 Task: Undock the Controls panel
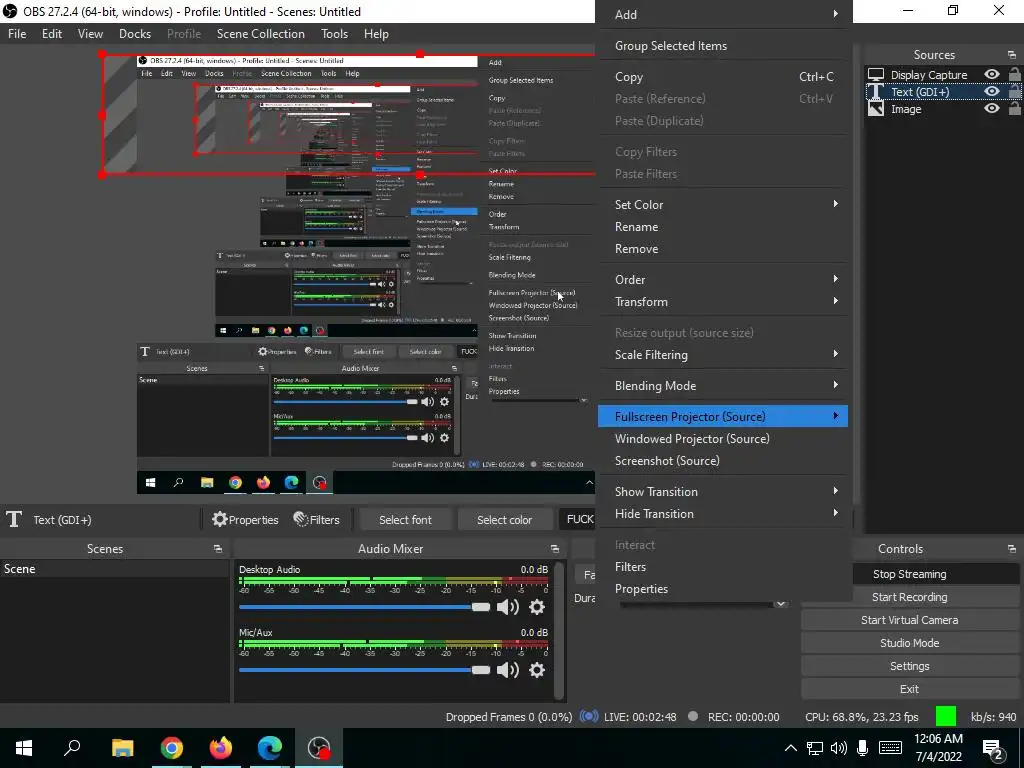[1012, 549]
